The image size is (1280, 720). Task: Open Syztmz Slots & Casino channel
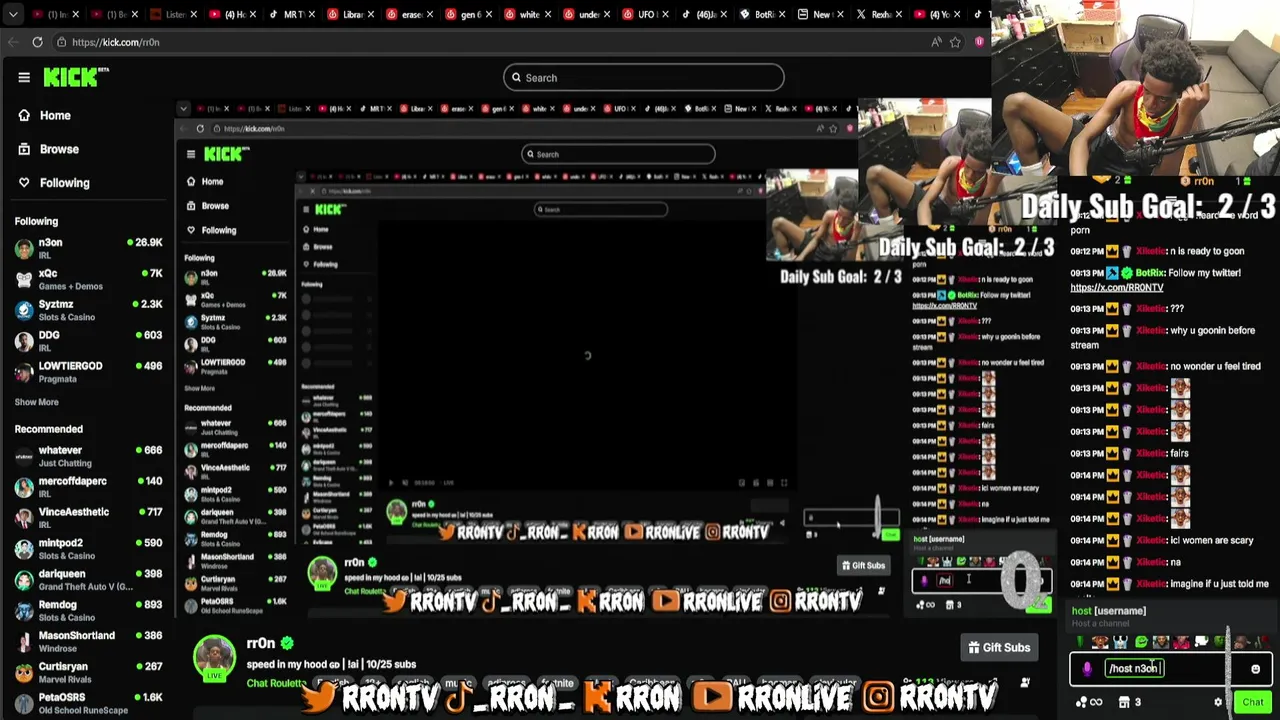tap(88, 310)
